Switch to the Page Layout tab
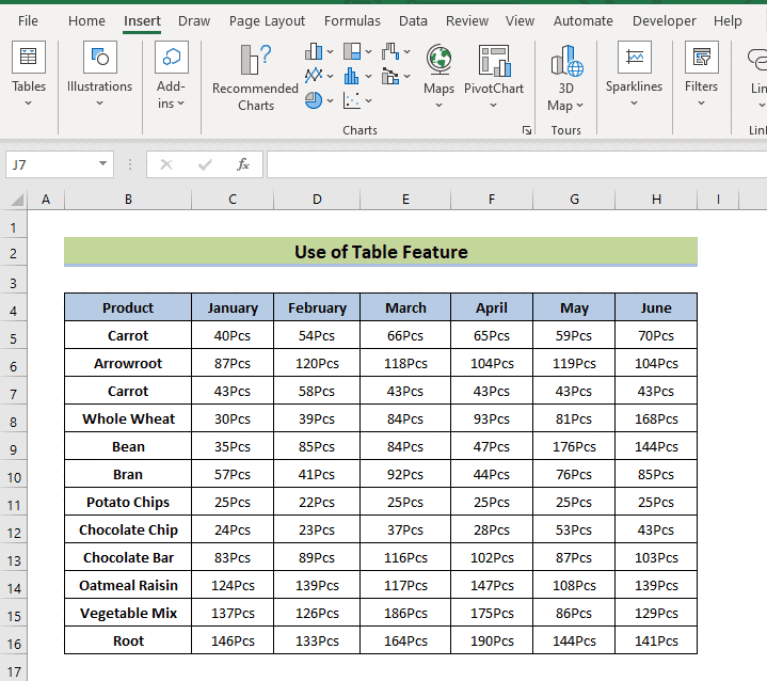 (267, 21)
